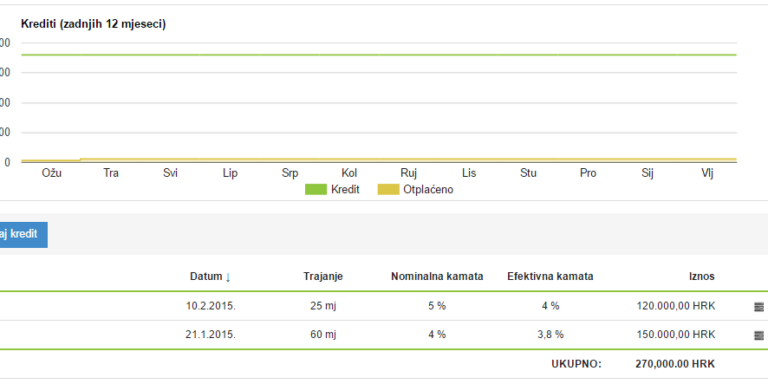Open menu icon for 120.000,00 HRK loan
The height and width of the screenshot is (384, 768).
pos(759,307)
